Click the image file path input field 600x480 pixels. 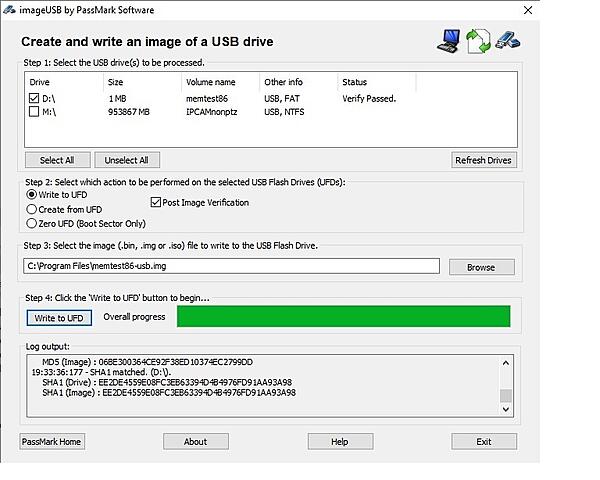click(x=232, y=266)
